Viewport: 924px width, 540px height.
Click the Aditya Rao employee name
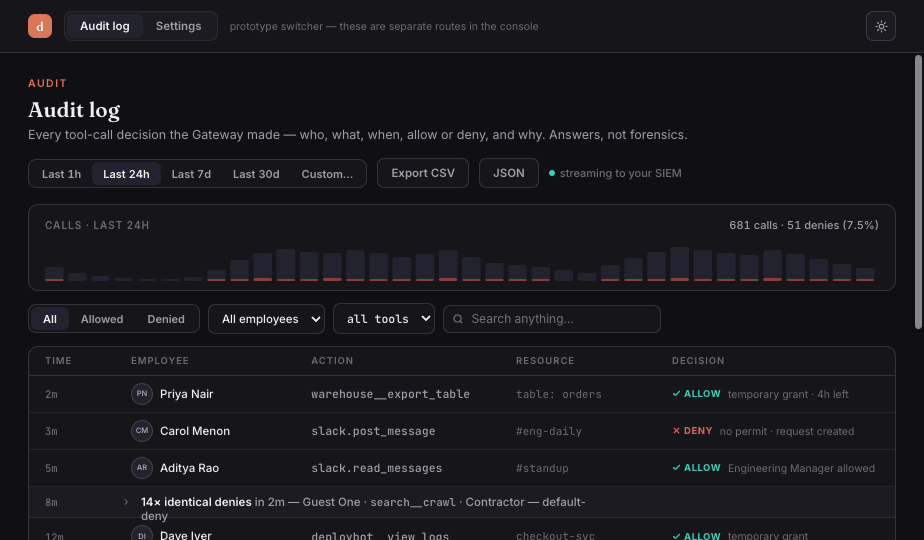(189, 468)
